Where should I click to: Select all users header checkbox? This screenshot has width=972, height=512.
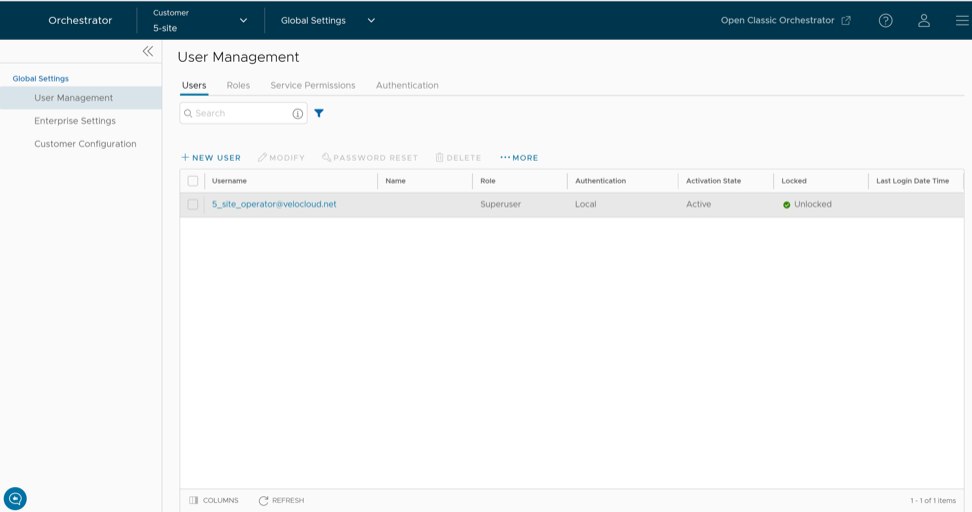(x=193, y=181)
